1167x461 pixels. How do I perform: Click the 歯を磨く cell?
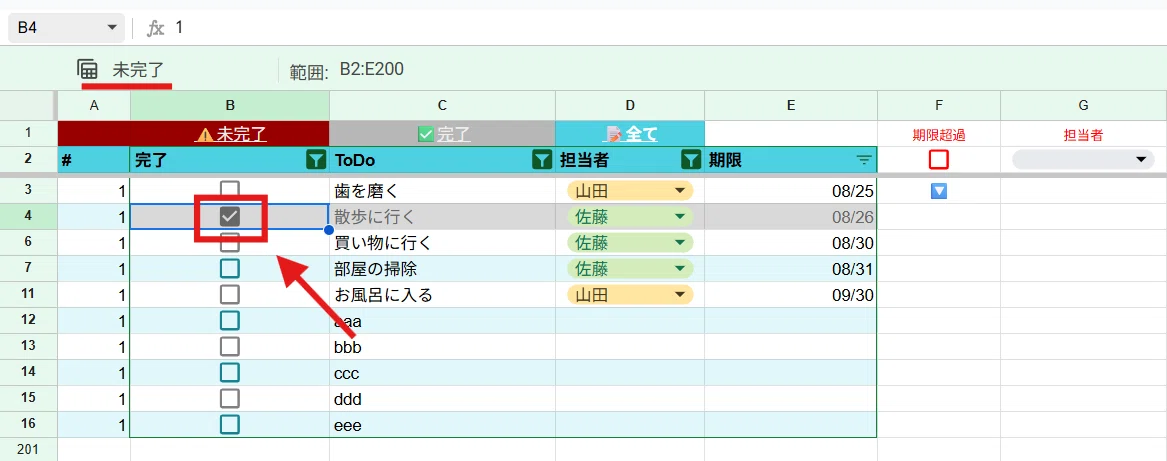pos(442,191)
